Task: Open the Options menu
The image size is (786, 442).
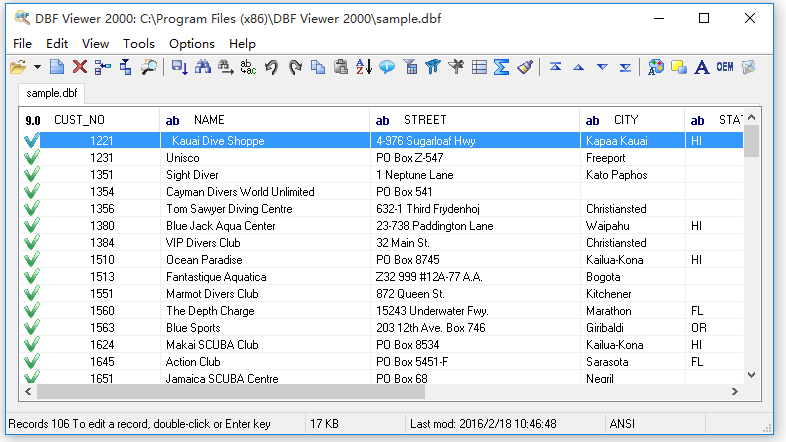Action: [x=192, y=43]
